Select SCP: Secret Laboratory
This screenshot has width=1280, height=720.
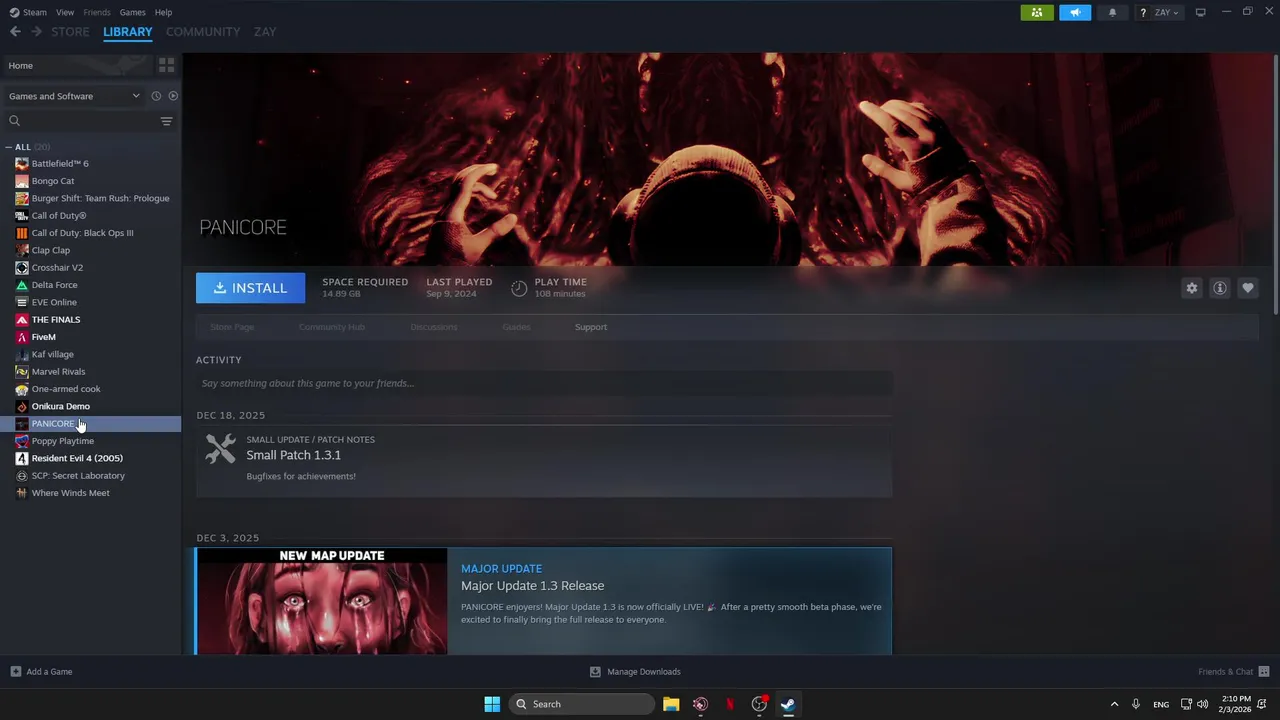90,476
